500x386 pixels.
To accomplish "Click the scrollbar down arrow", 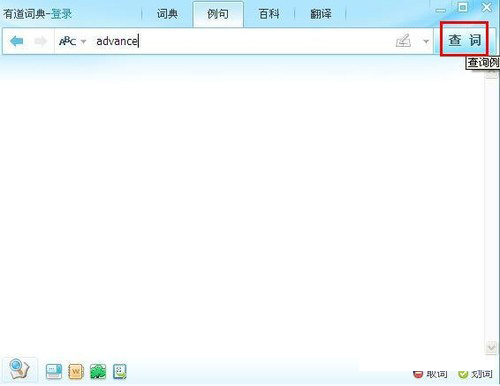I will coord(491,348).
